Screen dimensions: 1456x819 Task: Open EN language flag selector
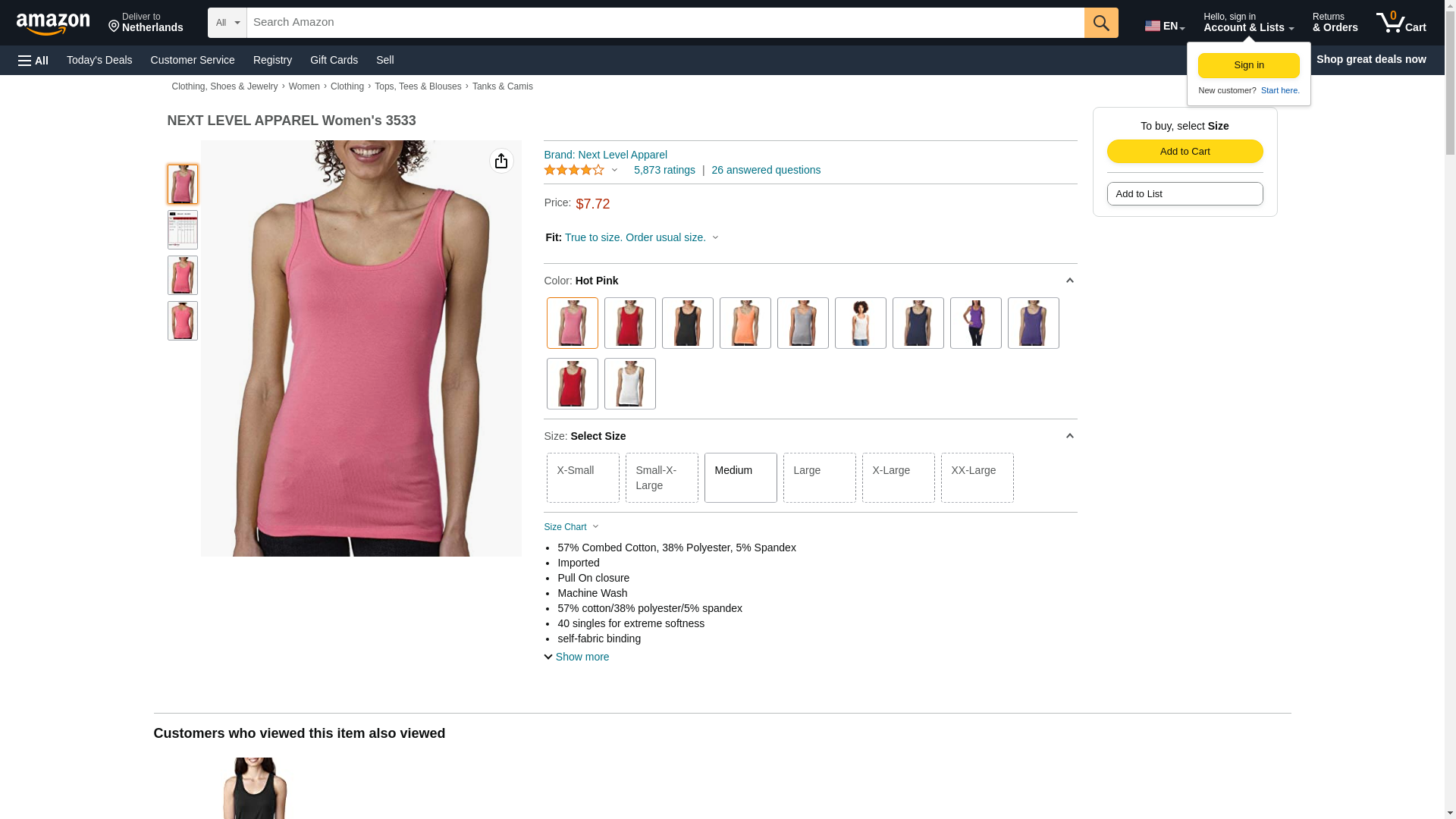click(1165, 26)
